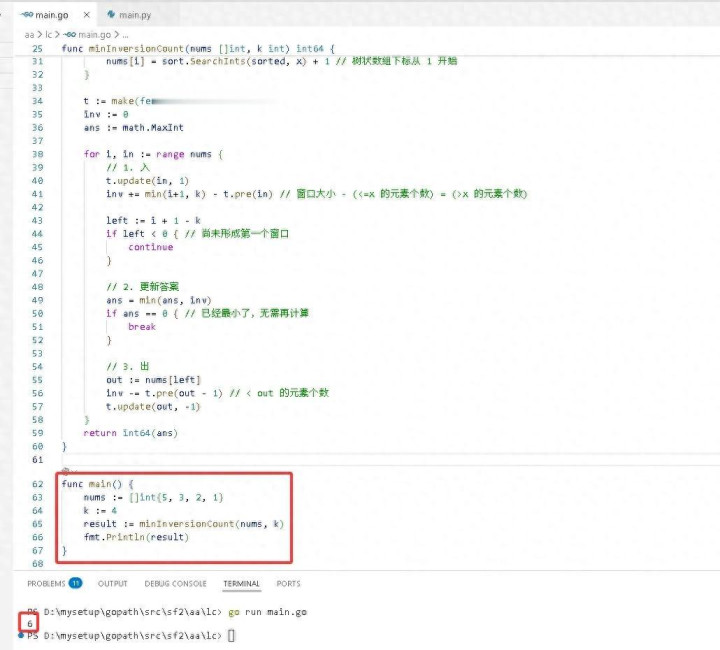Click the blue terminal command decoration dot
Screen dimensions: 720x650
tap(20, 635)
